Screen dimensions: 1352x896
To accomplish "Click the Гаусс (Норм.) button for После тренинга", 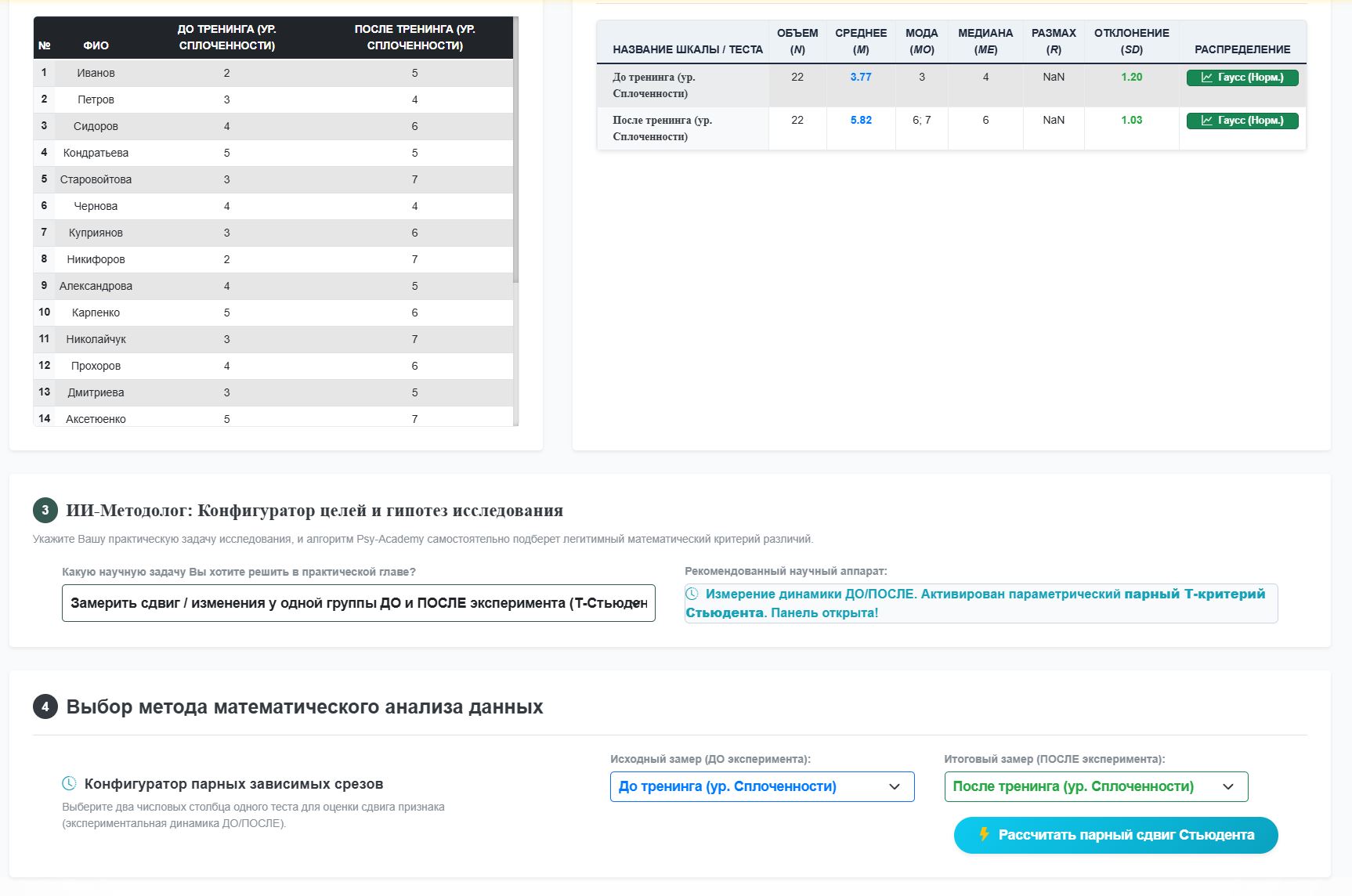I will (x=1242, y=121).
